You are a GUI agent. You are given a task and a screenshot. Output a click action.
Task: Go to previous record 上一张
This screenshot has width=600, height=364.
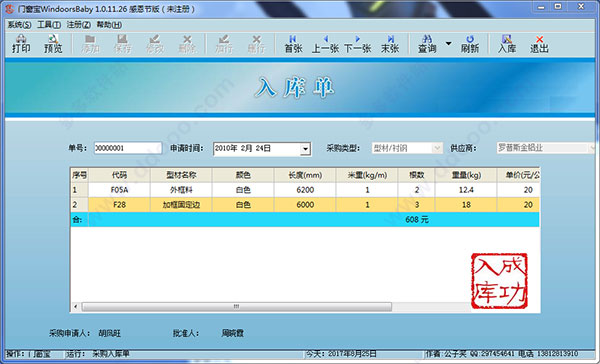pyautogui.click(x=325, y=44)
